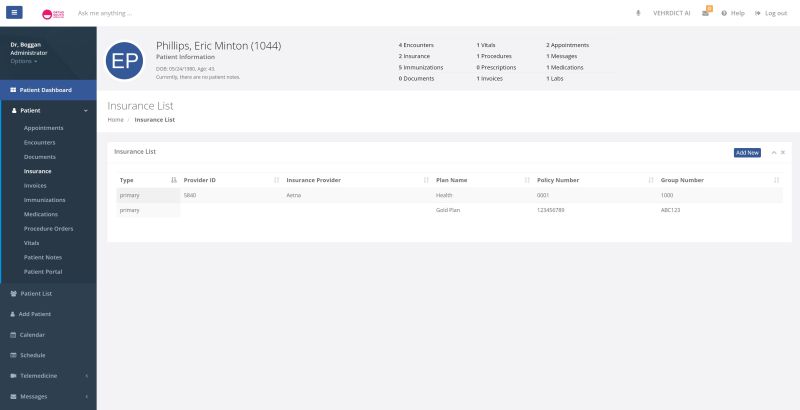
Task: Open the 1 Procedures summary link
Action: click(x=494, y=56)
